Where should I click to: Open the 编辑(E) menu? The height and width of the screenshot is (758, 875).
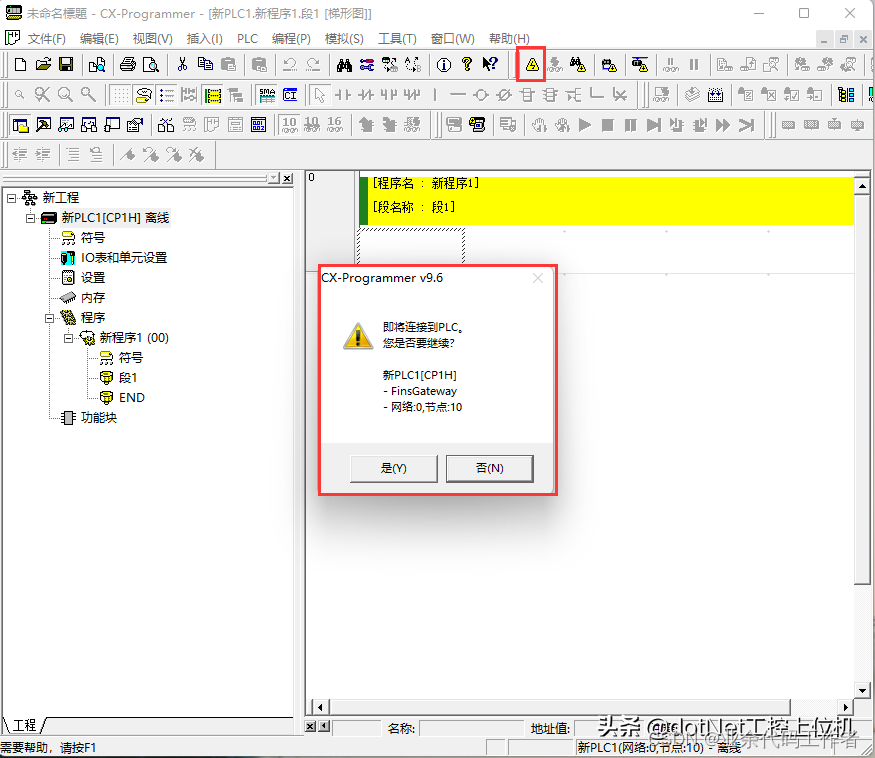point(99,39)
